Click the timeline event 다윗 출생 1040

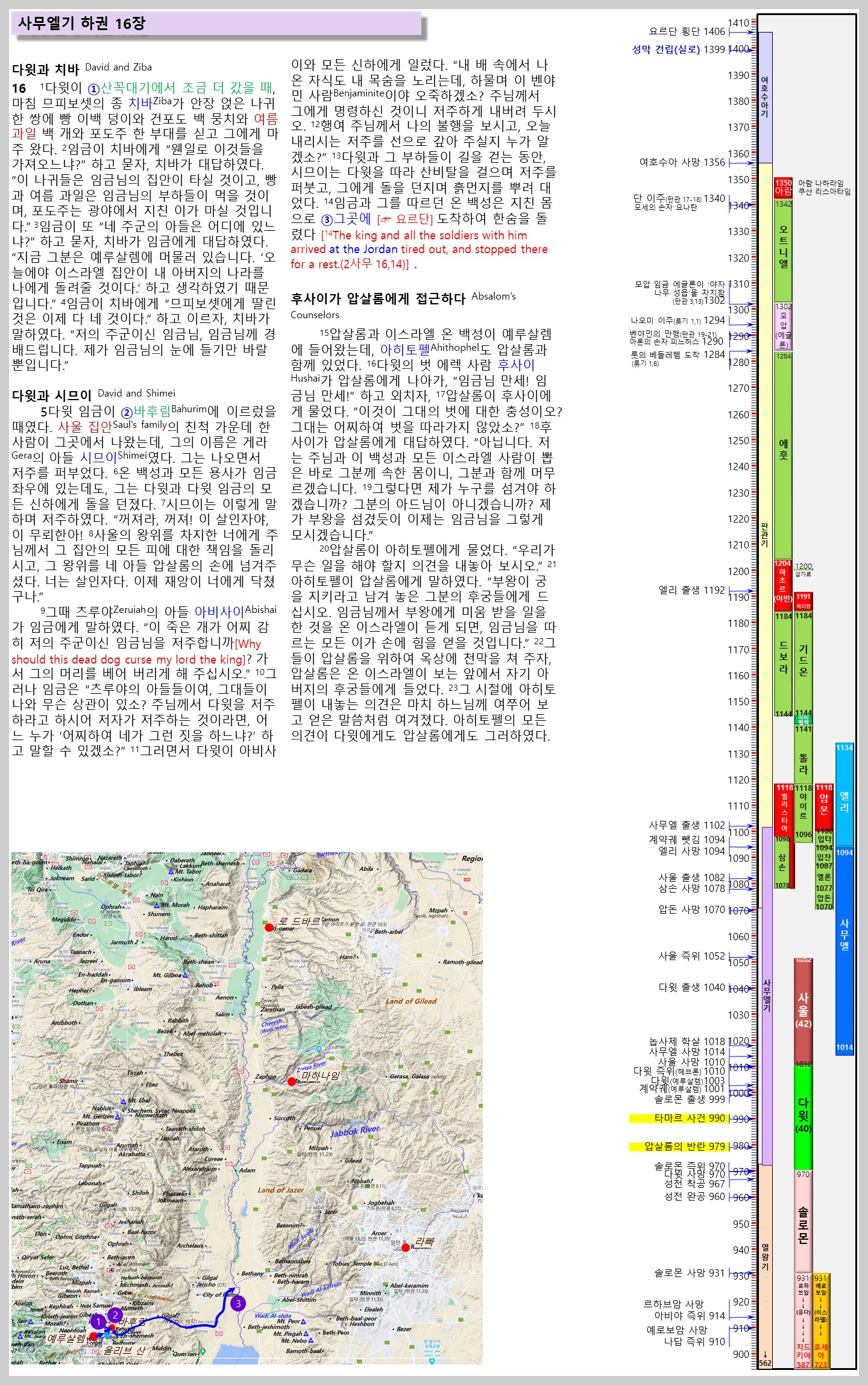(x=692, y=987)
